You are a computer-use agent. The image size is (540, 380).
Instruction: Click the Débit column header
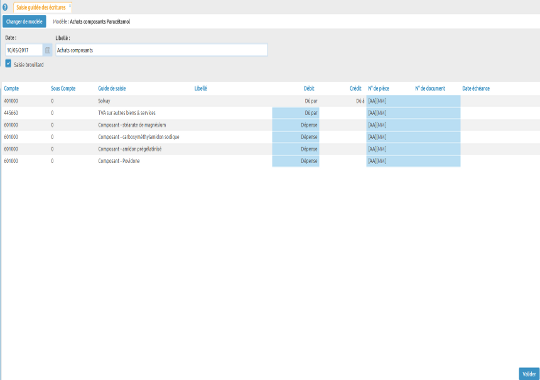309,89
